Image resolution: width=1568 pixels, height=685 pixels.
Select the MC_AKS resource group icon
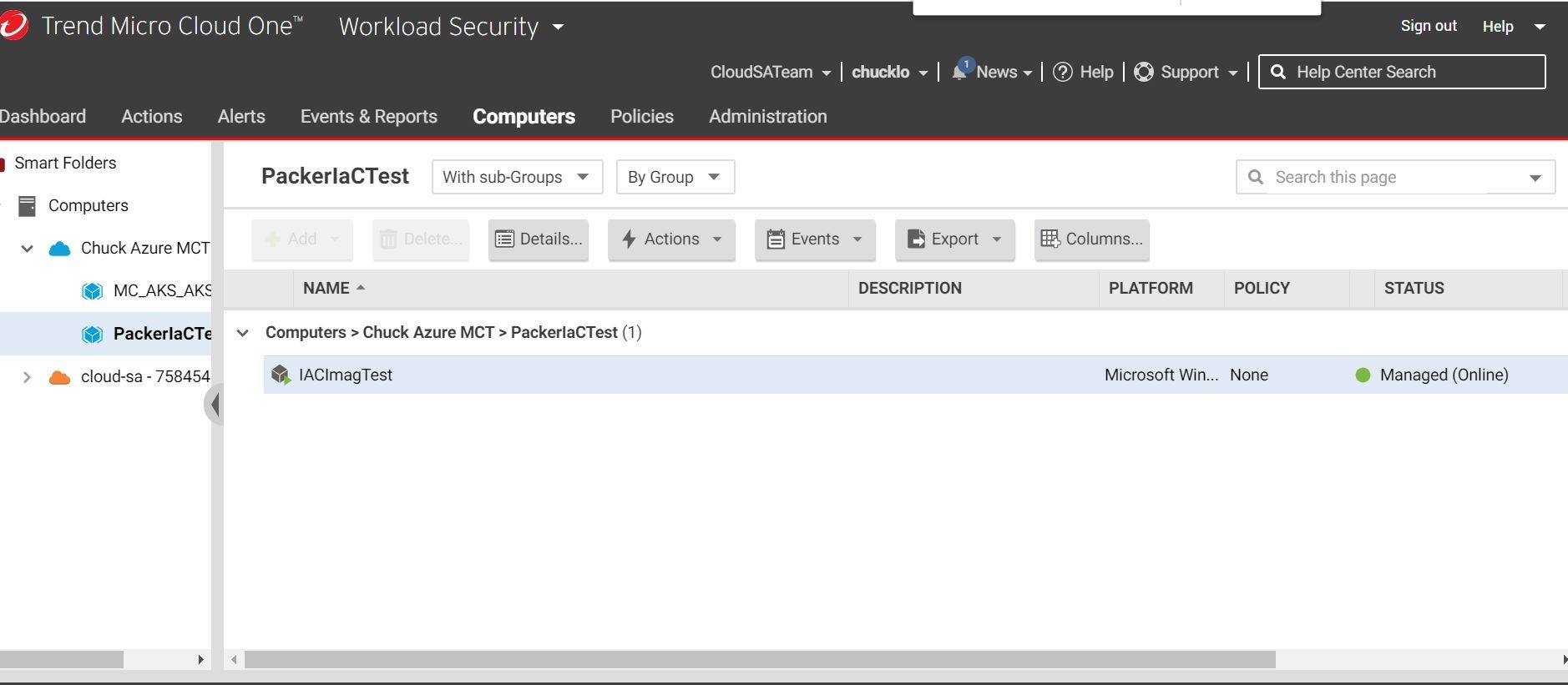92,291
